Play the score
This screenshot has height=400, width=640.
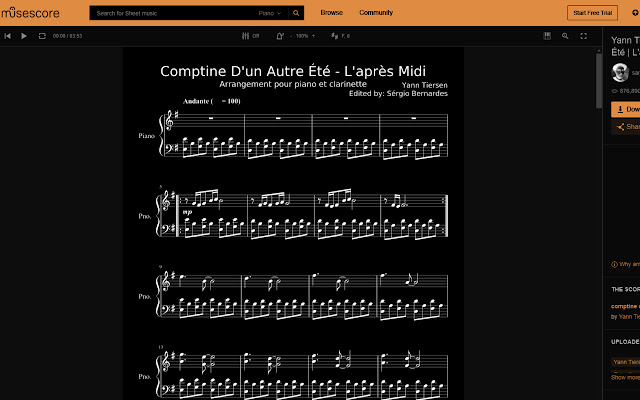click(x=24, y=36)
